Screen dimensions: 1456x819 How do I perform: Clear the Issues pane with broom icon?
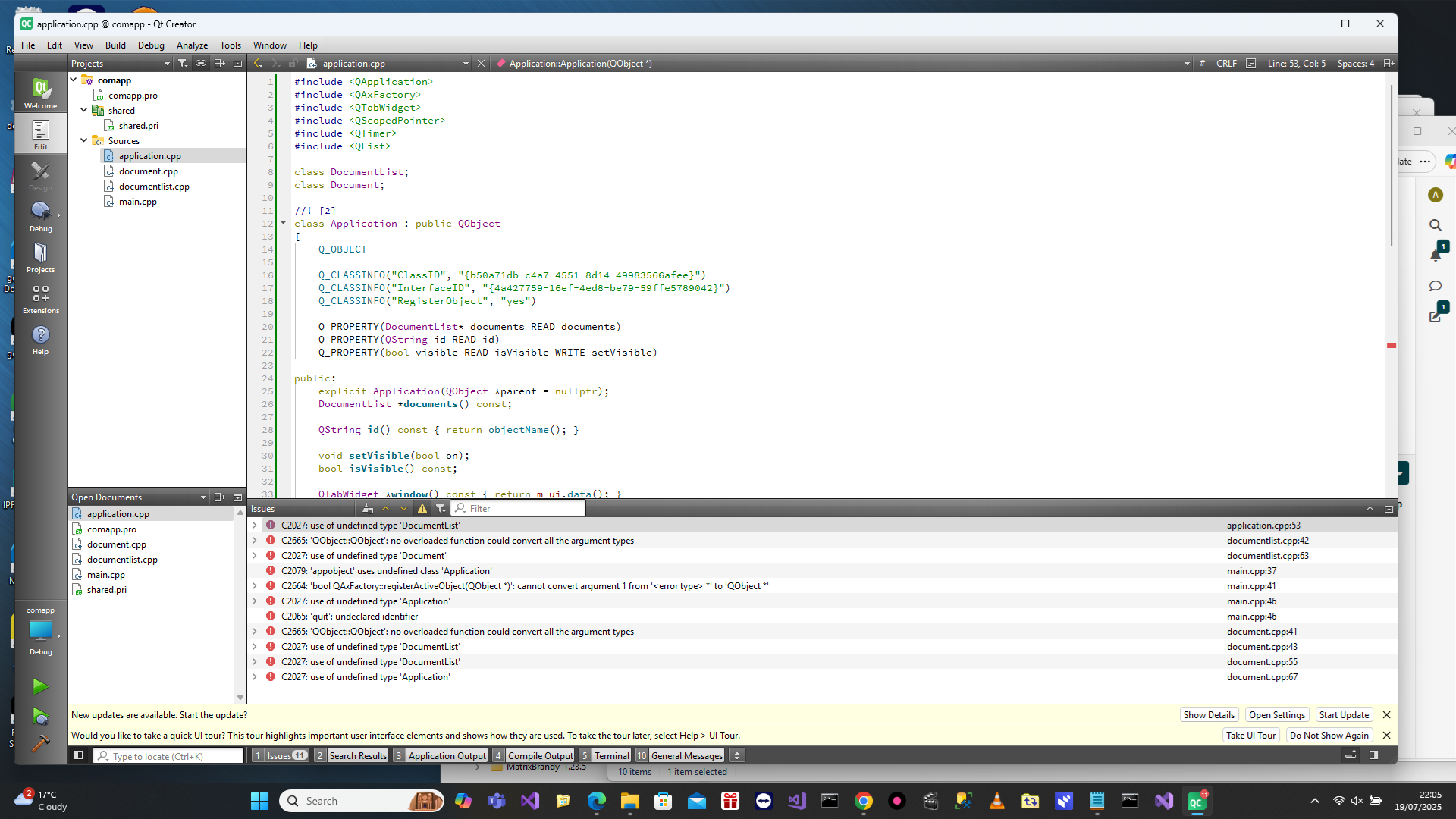coord(368,509)
